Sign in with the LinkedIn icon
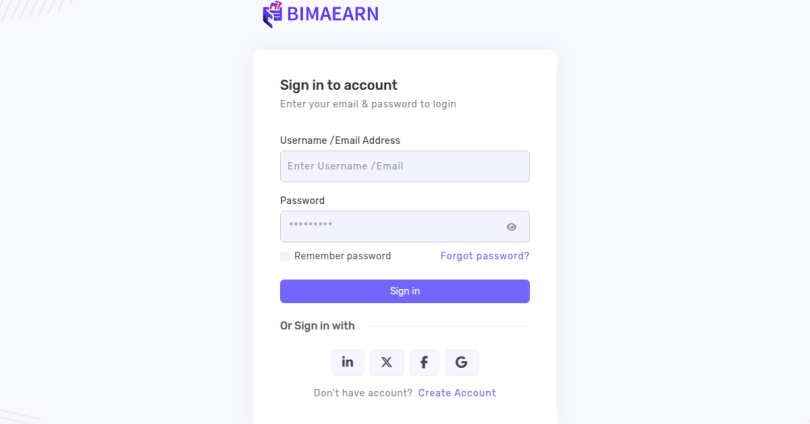Screen dimensions: 810x424 (348, 362)
